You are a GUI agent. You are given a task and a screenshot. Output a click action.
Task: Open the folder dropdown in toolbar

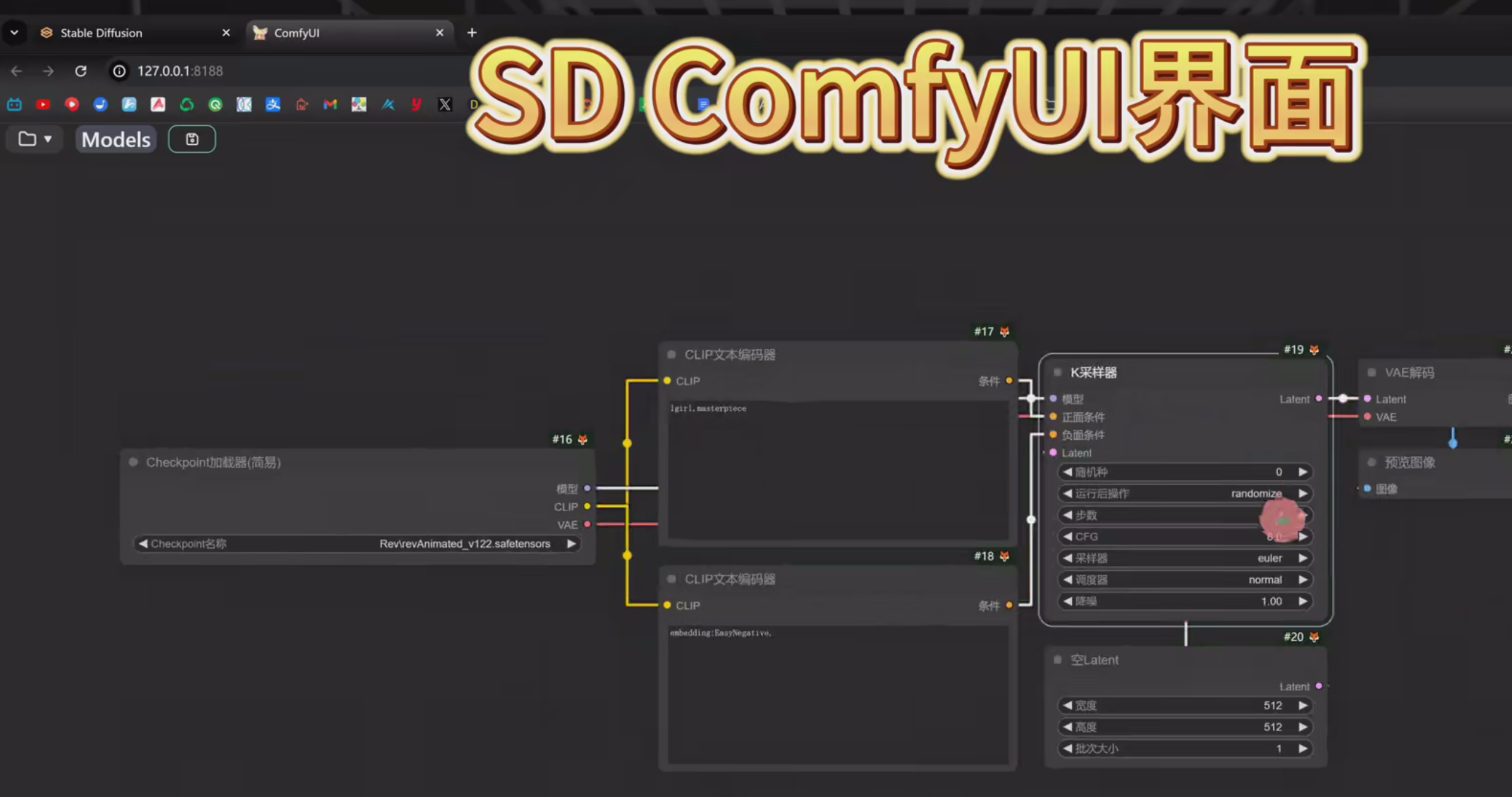point(35,139)
